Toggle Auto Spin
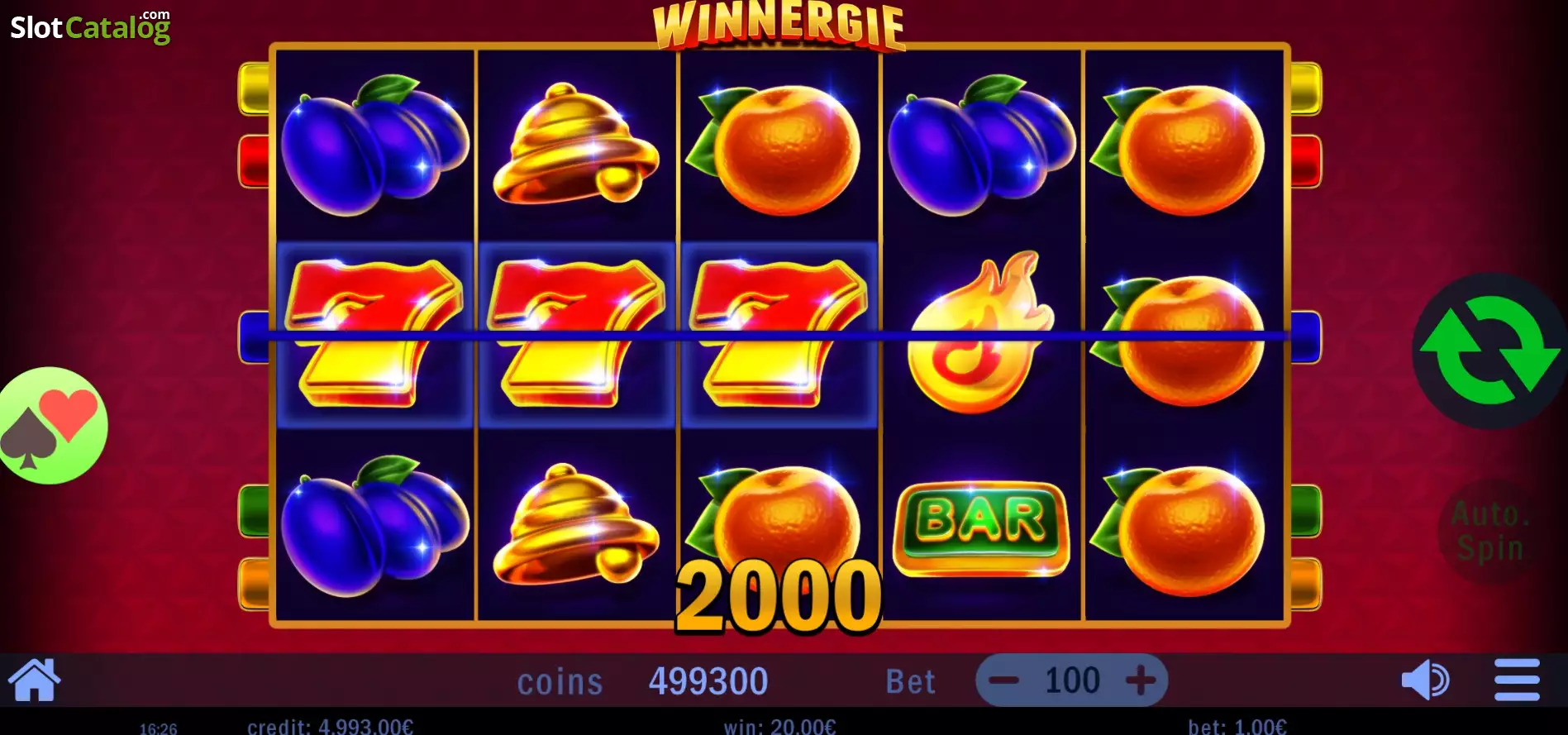Image resolution: width=1568 pixels, height=735 pixels. click(1490, 531)
